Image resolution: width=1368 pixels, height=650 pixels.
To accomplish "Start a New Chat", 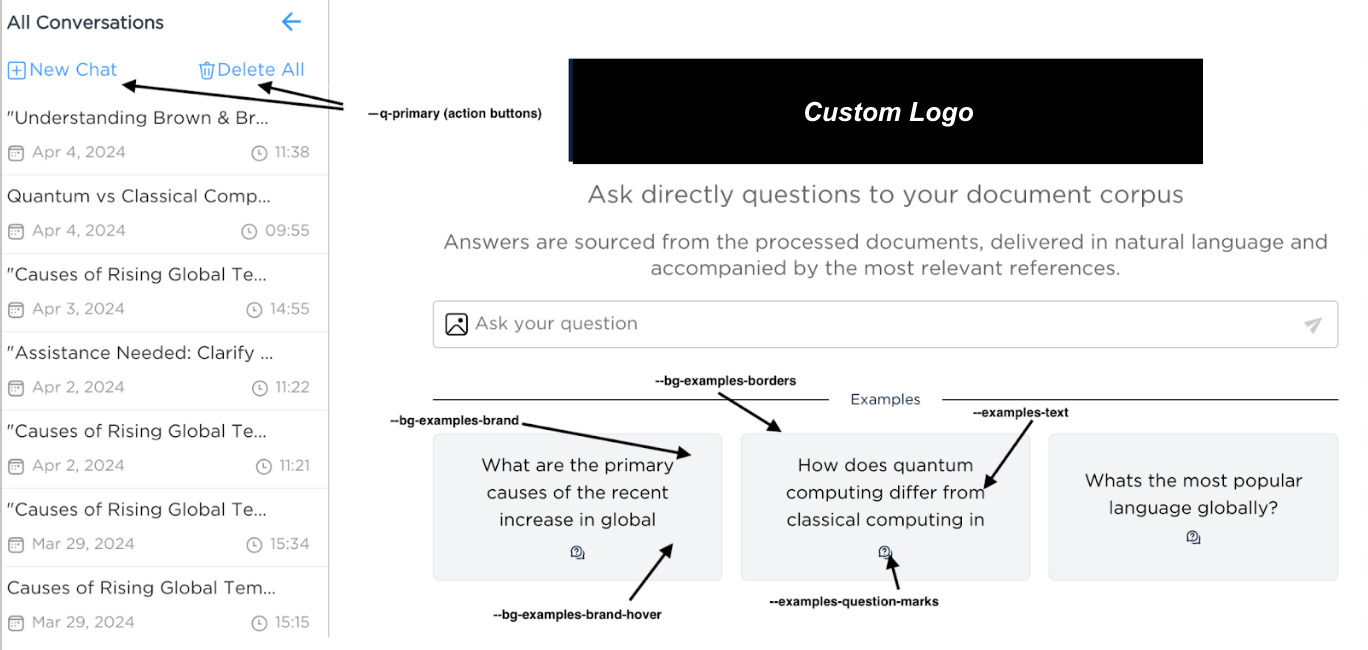I will click(73, 70).
